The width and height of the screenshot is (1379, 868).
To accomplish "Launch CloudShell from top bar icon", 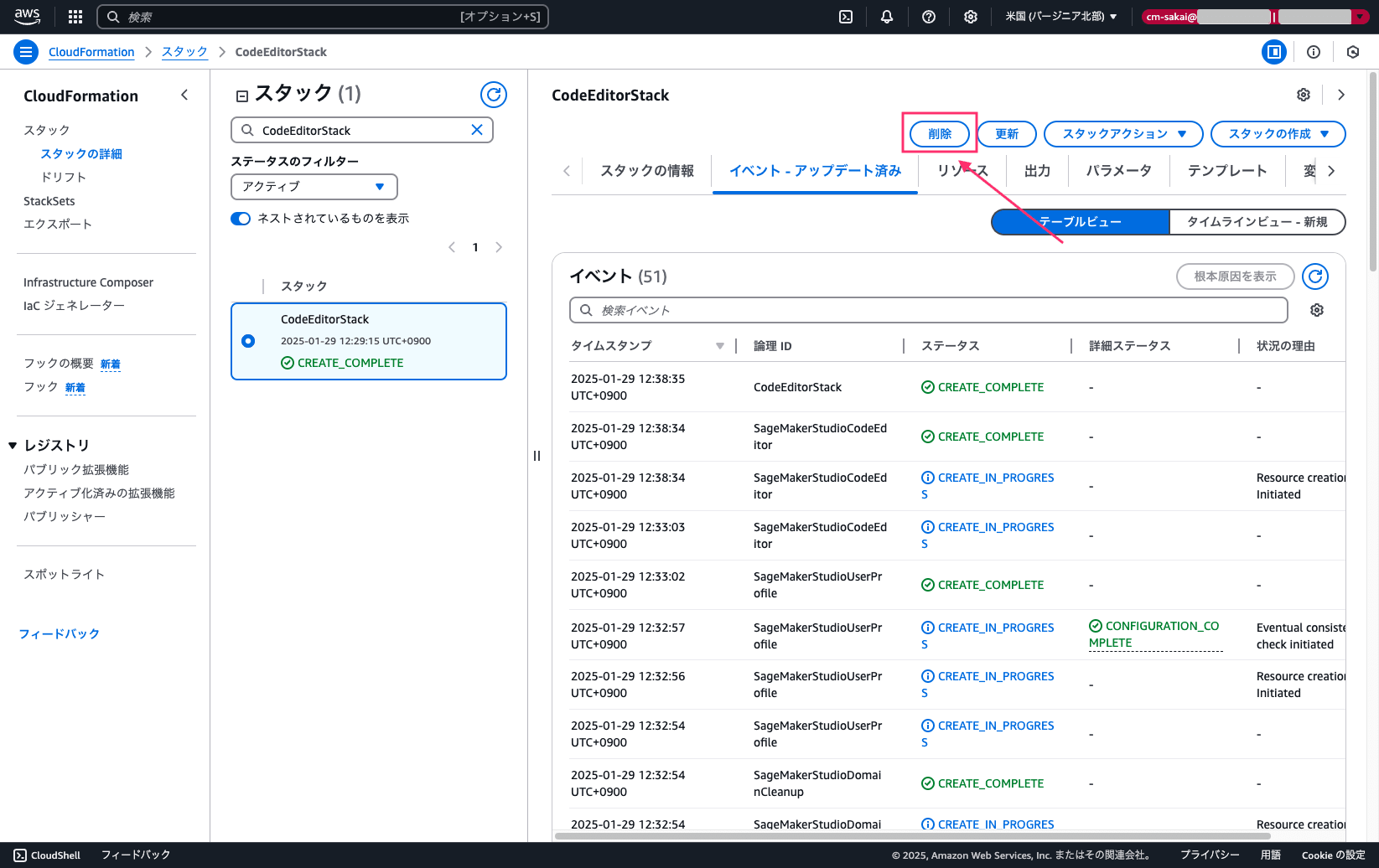I will pos(846,17).
